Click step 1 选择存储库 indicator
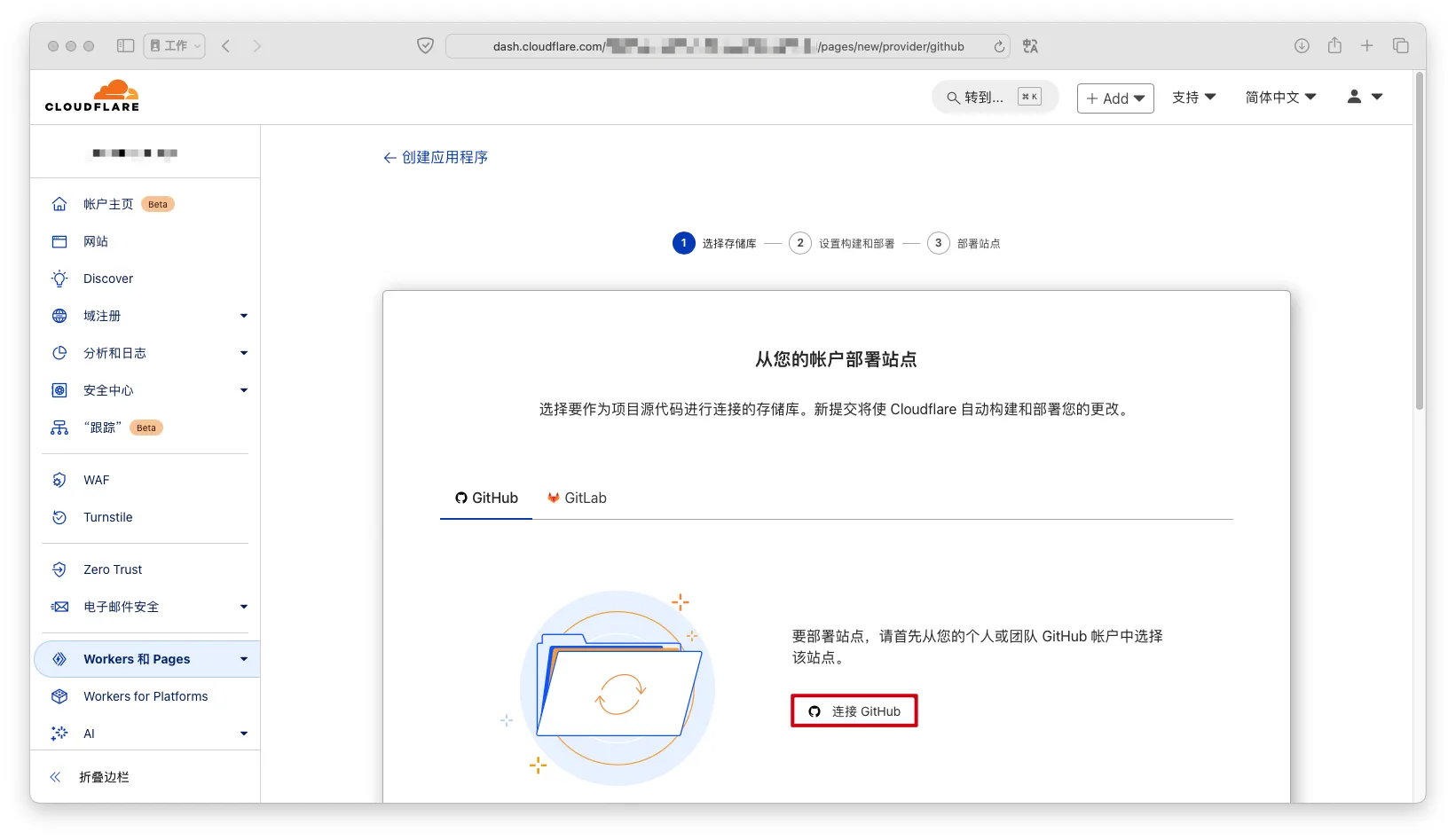 (714, 243)
